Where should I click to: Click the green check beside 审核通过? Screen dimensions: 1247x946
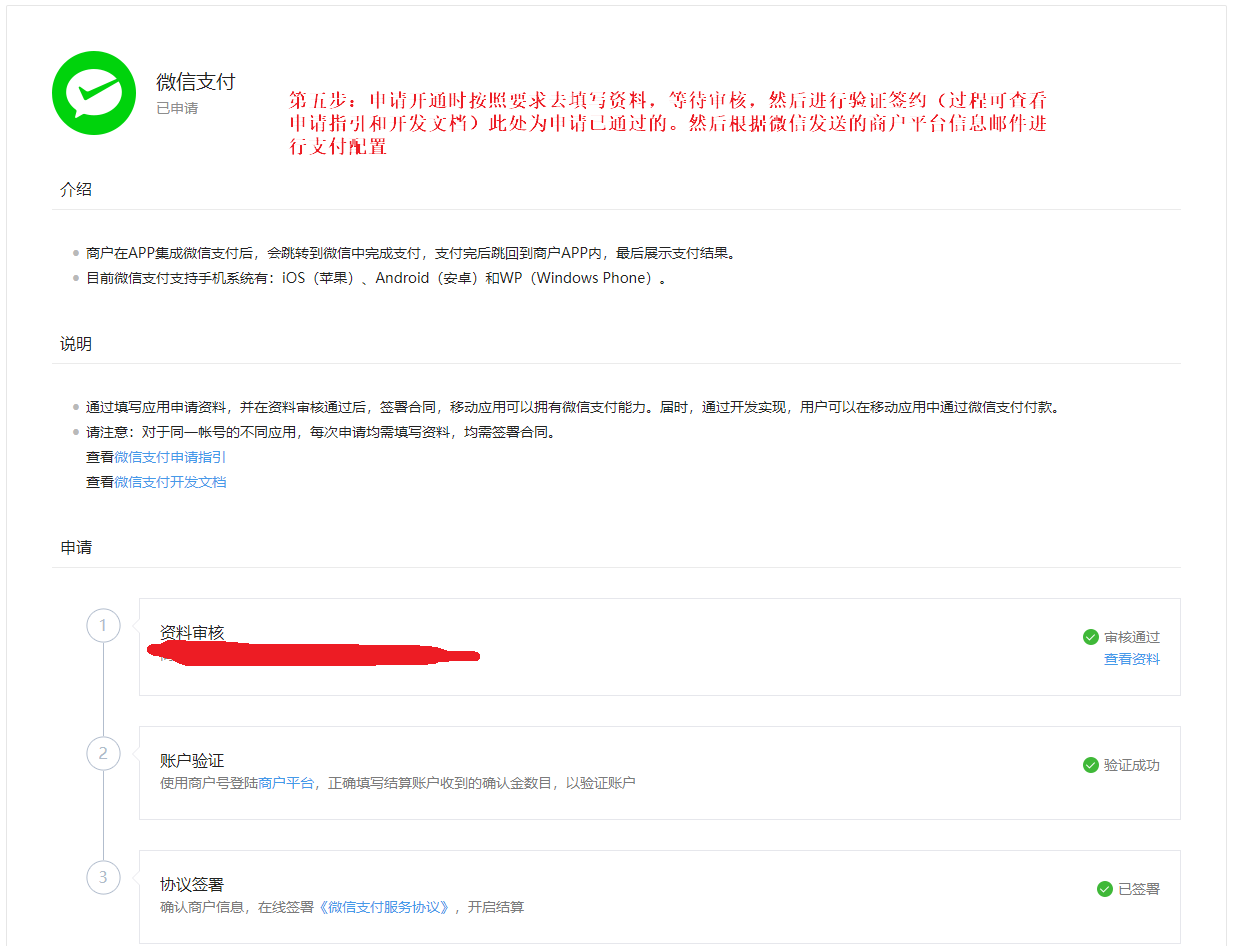pos(1091,637)
